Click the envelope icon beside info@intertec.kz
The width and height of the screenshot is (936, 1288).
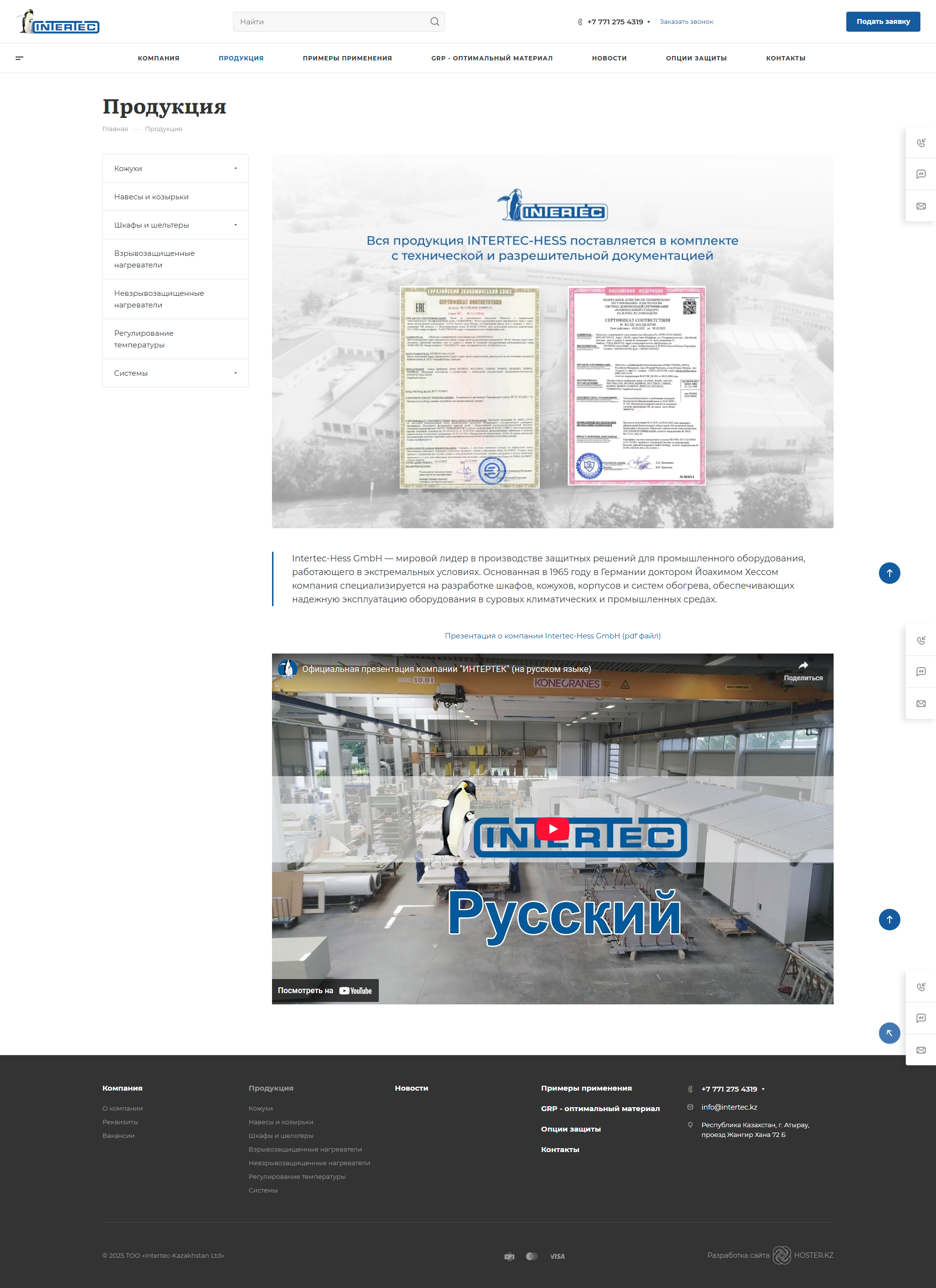(690, 1107)
